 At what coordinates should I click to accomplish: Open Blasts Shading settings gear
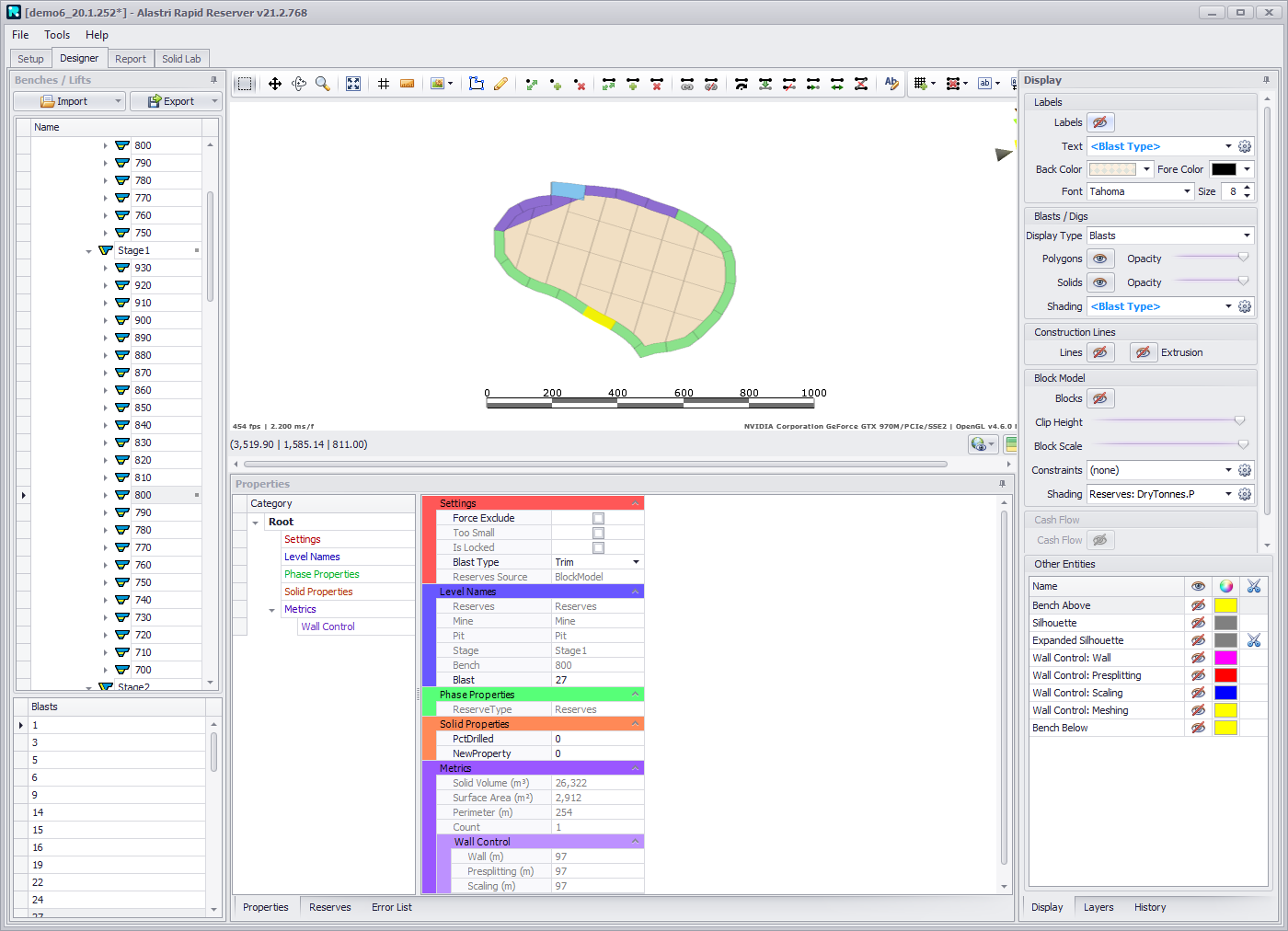pyautogui.click(x=1245, y=306)
